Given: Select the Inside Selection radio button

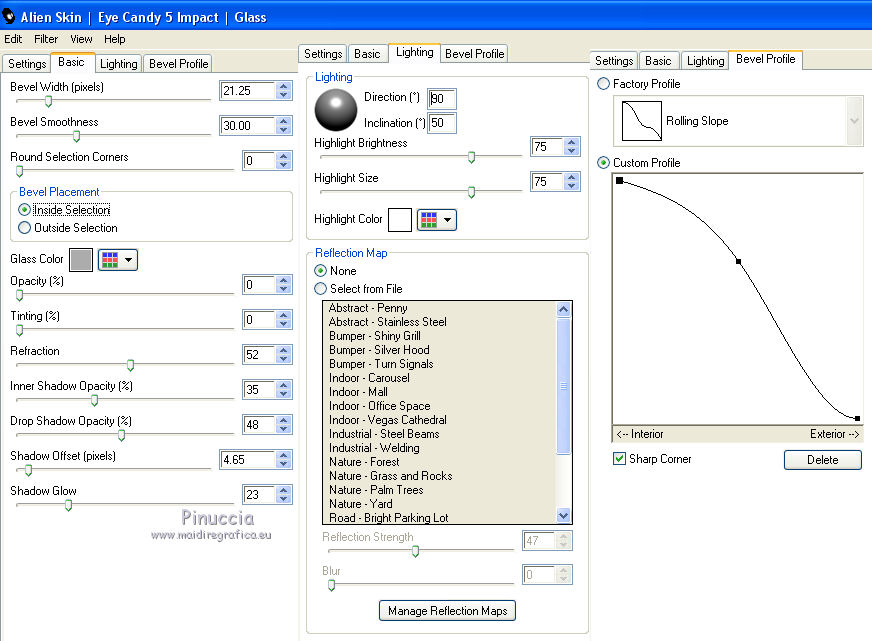Looking at the screenshot, I should pos(24,210).
